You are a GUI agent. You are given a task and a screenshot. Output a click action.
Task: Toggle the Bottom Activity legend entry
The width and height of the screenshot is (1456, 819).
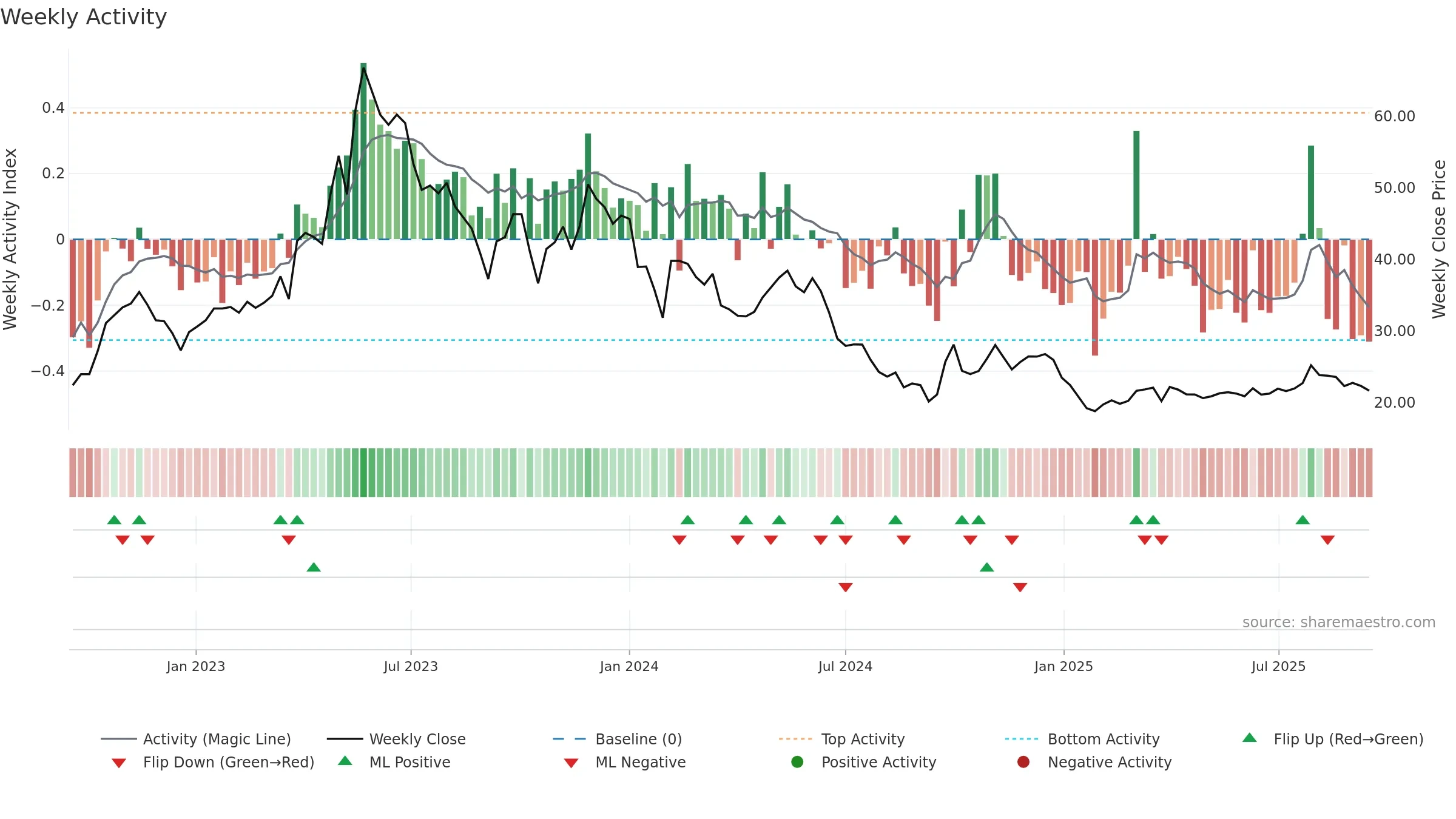point(1082,739)
